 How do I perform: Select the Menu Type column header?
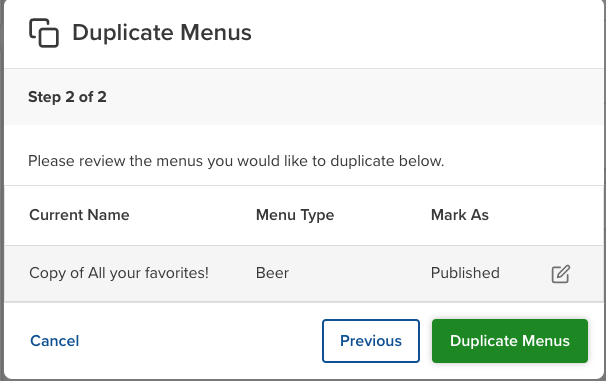pos(295,215)
